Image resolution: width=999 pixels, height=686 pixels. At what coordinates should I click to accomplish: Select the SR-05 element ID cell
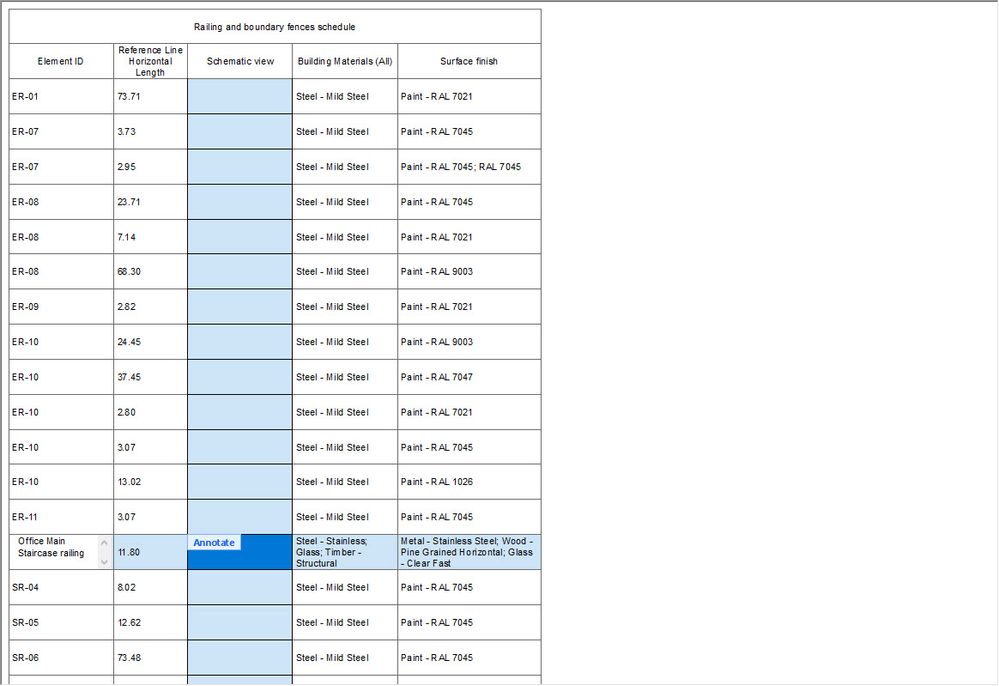61,622
